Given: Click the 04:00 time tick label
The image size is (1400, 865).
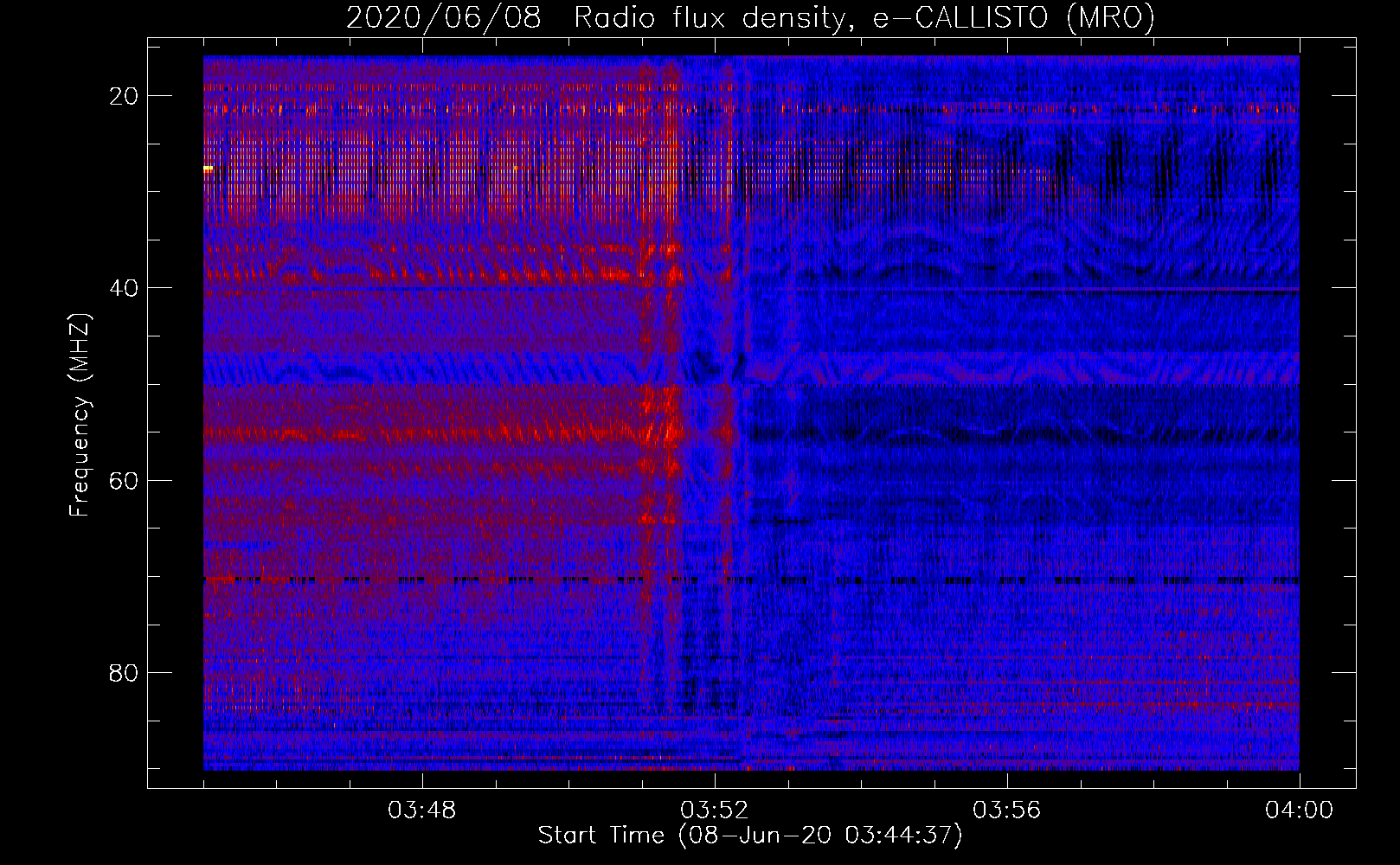Looking at the screenshot, I should coord(1300,811).
